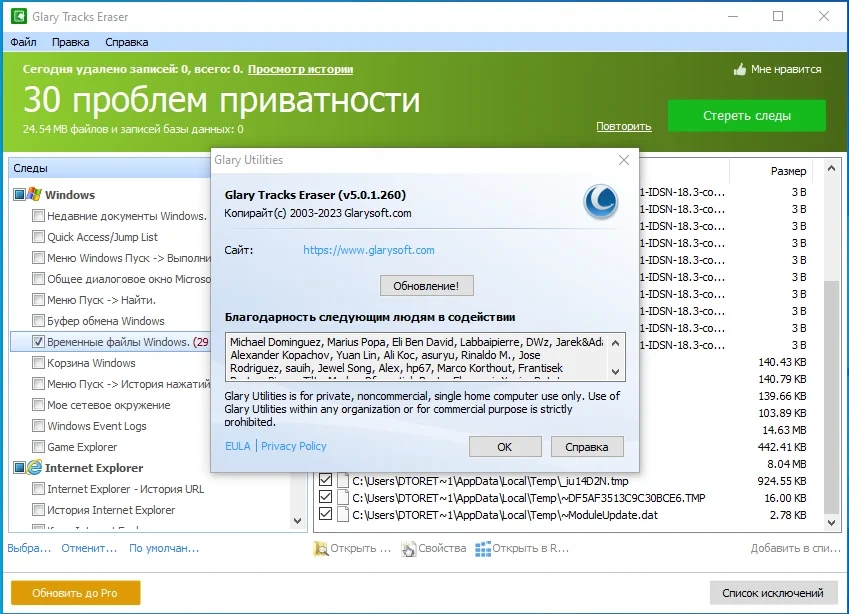Viewport: 849px width, 614px height.
Task: Click Добавить в спи... link
Action: 795,548
